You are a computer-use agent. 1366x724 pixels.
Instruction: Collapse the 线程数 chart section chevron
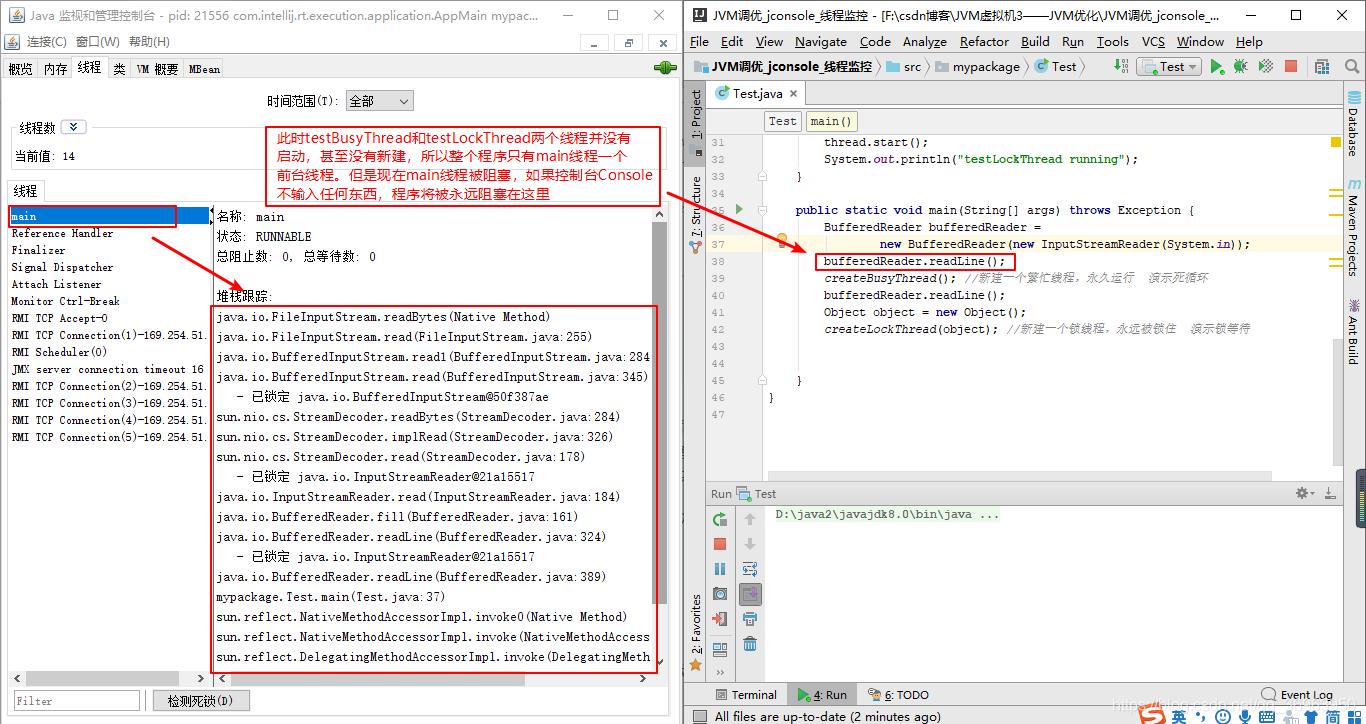73,127
